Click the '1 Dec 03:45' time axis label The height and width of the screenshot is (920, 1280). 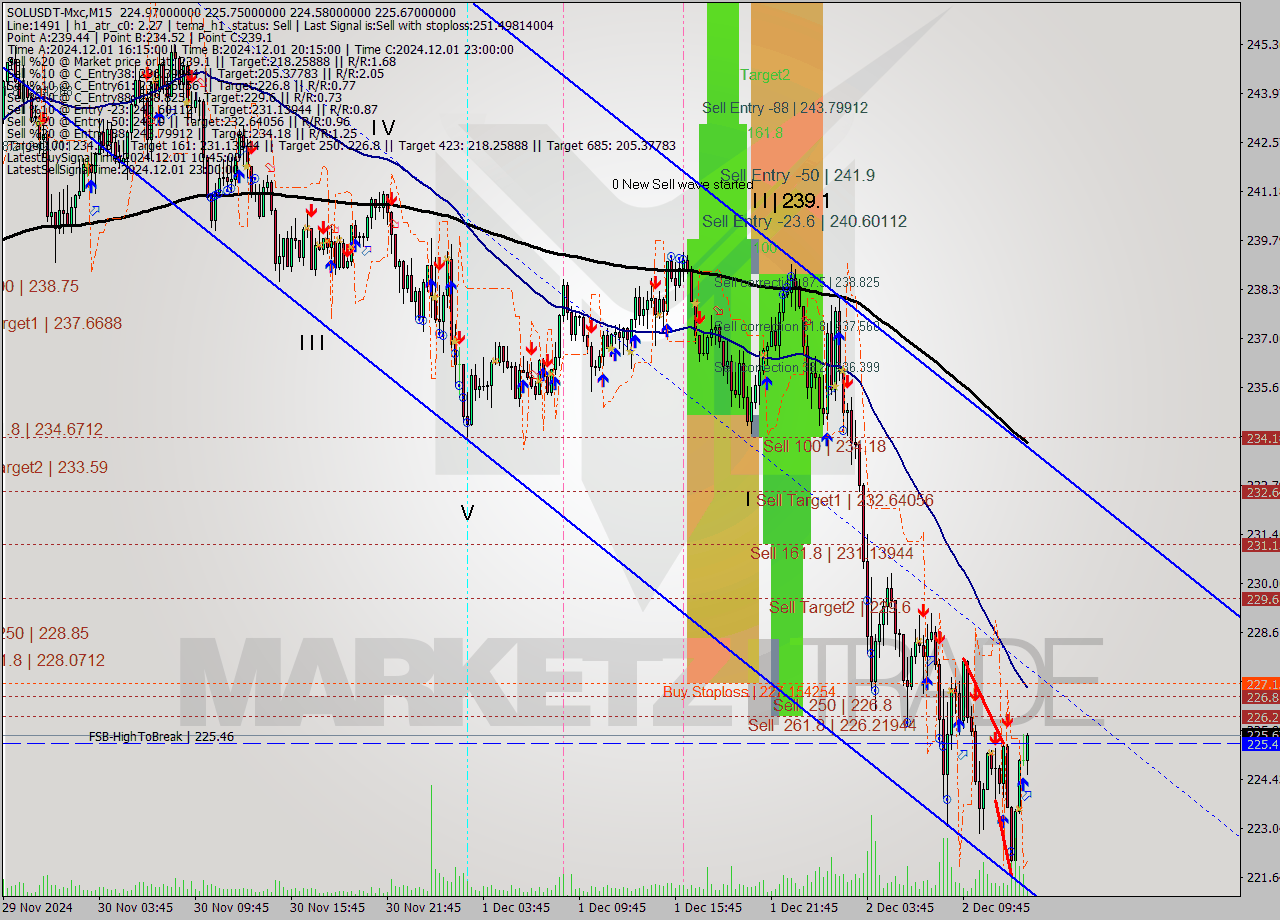(x=516, y=908)
